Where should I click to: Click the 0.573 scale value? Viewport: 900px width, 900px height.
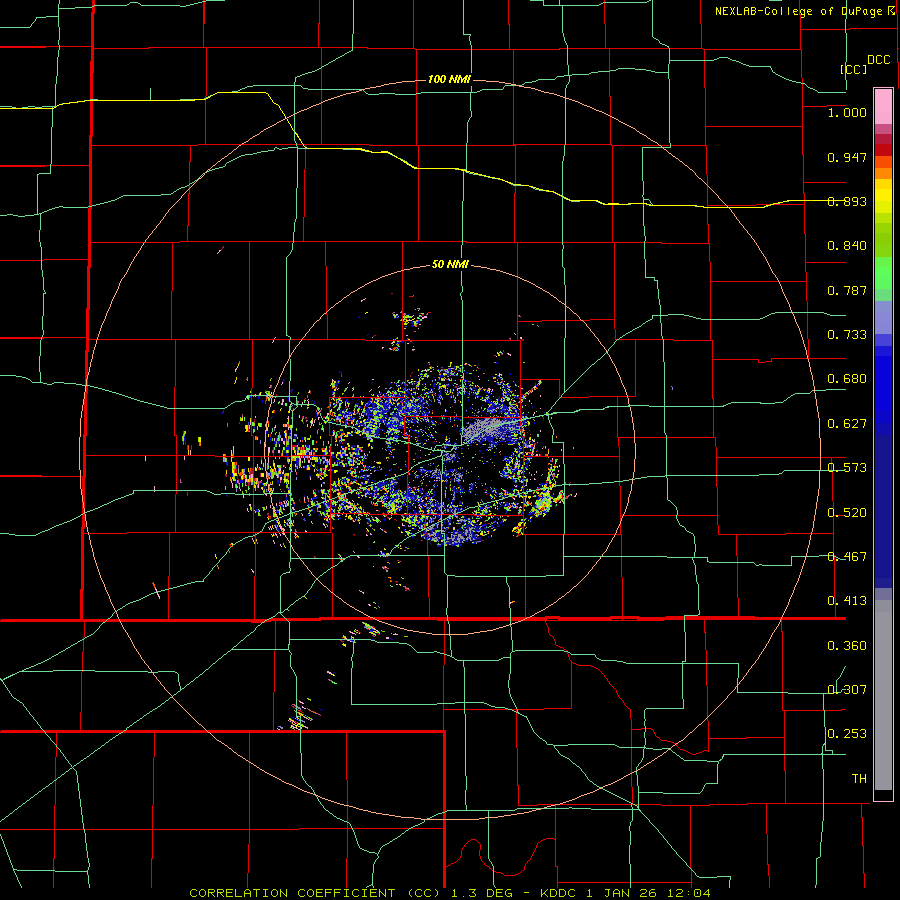point(847,468)
